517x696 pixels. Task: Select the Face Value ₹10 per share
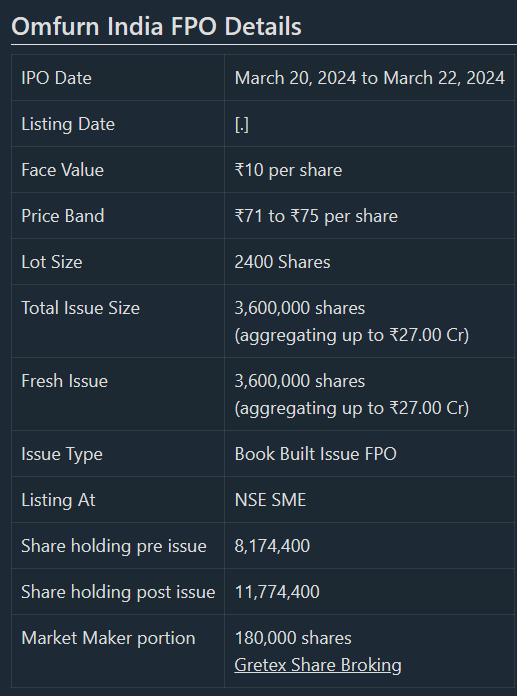pyautogui.click(x=288, y=170)
